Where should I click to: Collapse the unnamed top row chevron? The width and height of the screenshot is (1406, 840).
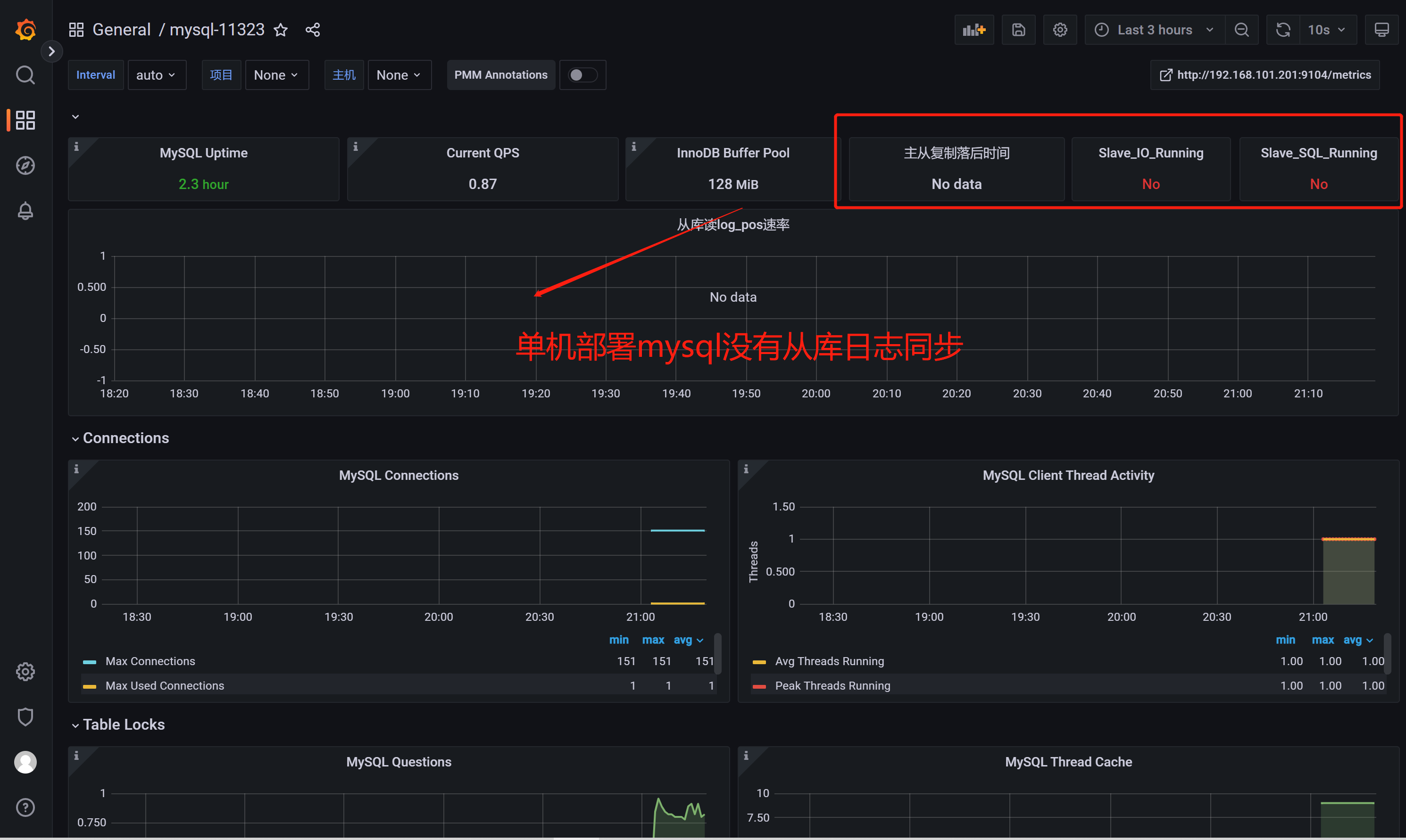[75, 116]
